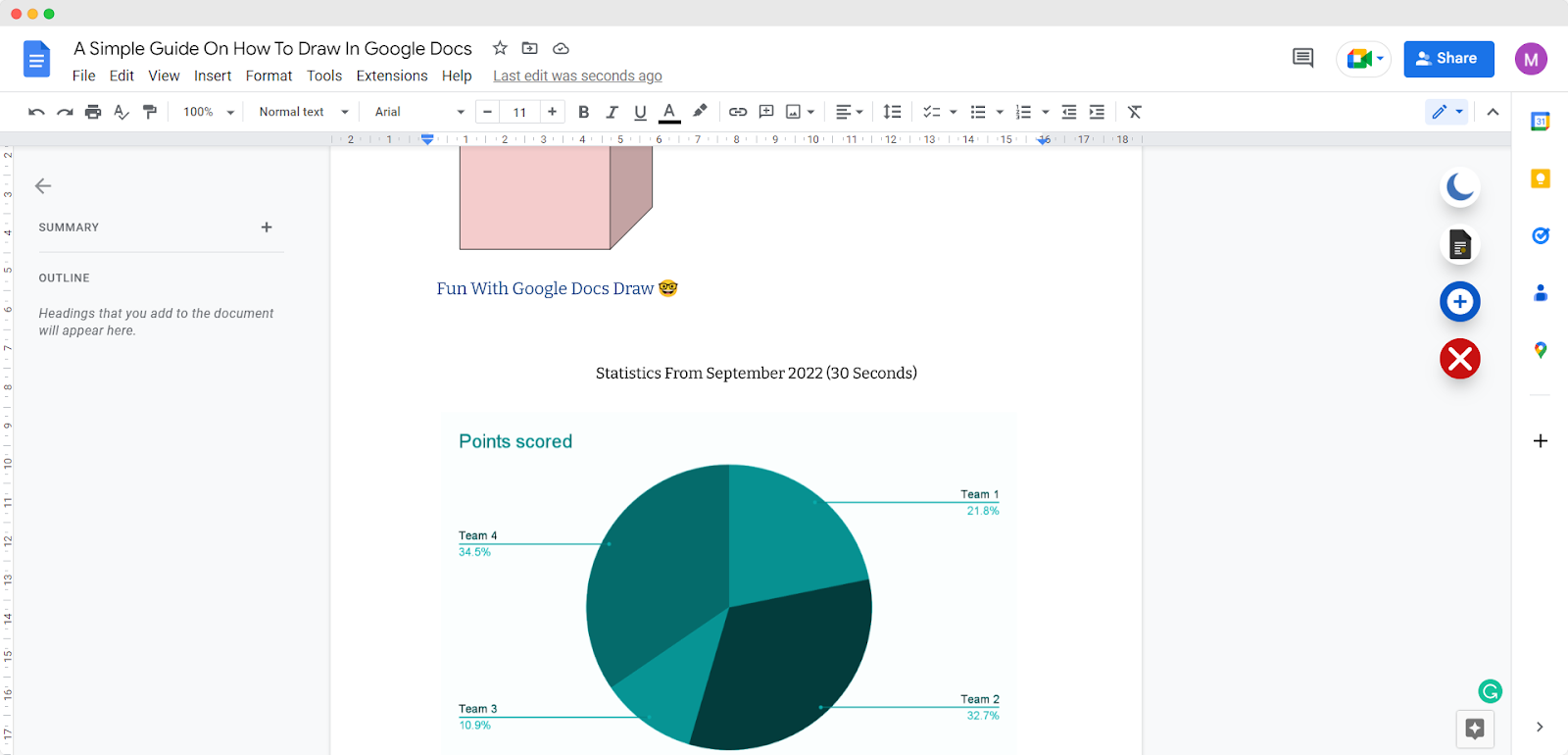Image resolution: width=1568 pixels, height=755 pixels.
Task: Open Google Calendar in side panel
Action: coord(1541,122)
